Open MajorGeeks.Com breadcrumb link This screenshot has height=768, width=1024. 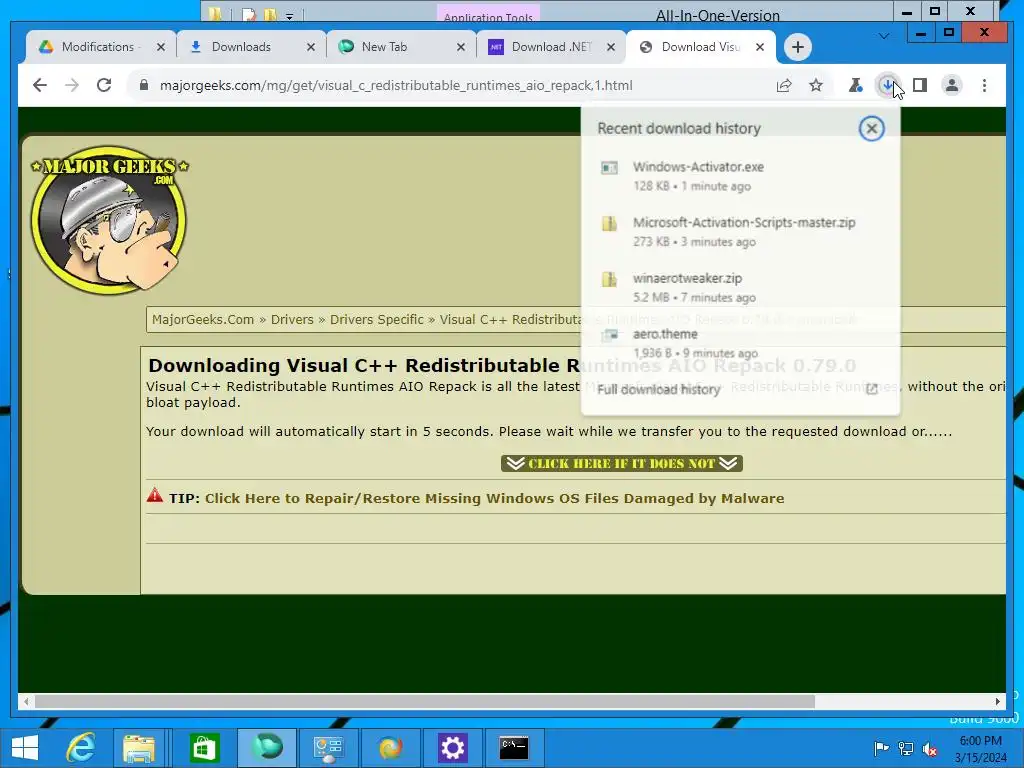(202, 319)
